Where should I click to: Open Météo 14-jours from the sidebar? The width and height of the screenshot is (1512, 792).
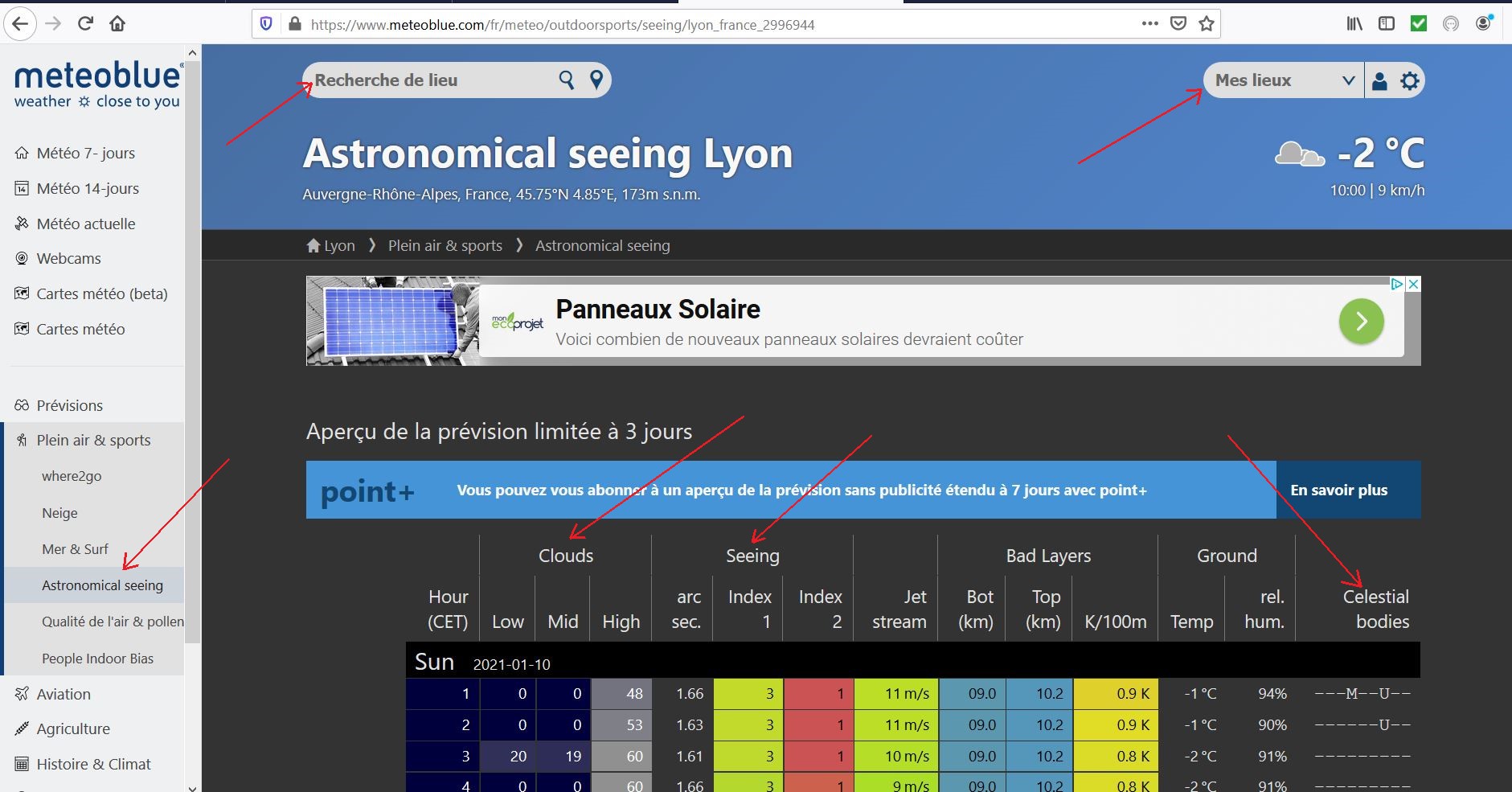pos(88,188)
